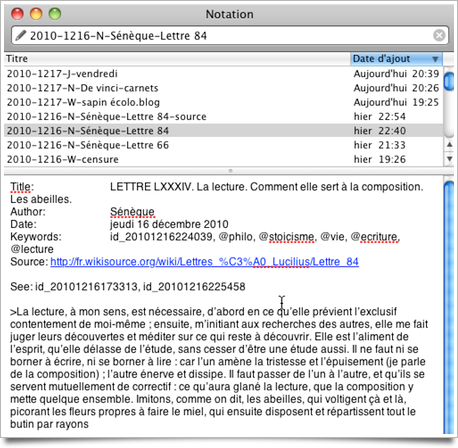The image size is (458, 448).
Task: Click the yellow minimize window button
Action: (x=36, y=14)
